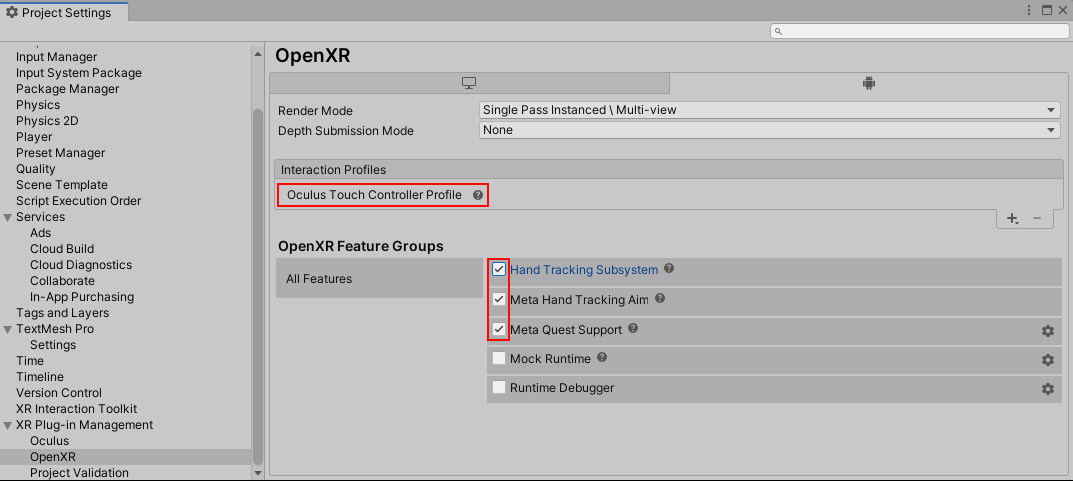Select All Features feature group
This screenshot has height=481, width=1073.
coord(378,279)
